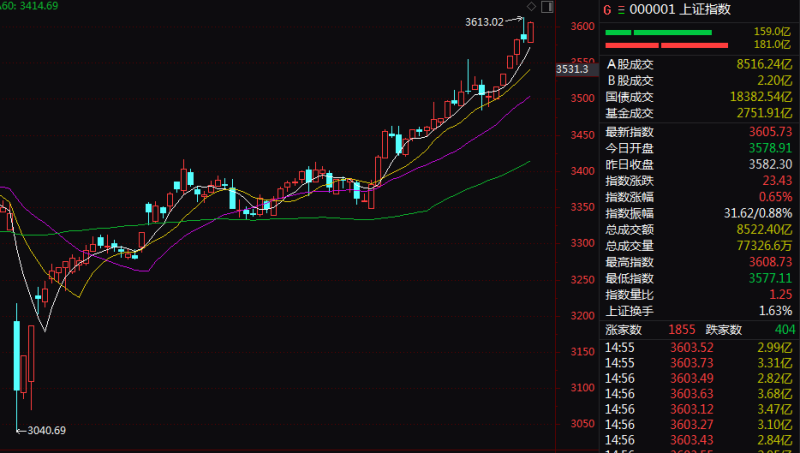Click the red 181.0亿 volume bar
The width and height of the screenshot is (800, 453).
pos(666,45)
